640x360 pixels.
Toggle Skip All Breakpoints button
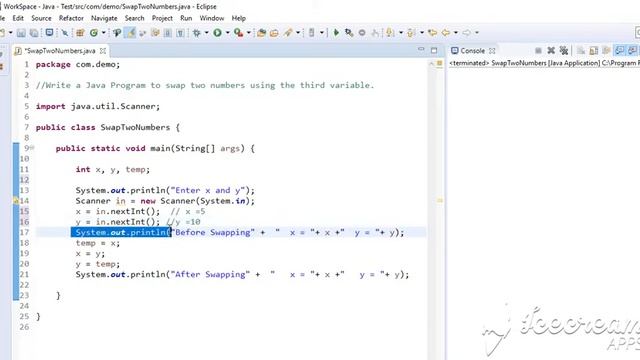[x=65, y=33]
